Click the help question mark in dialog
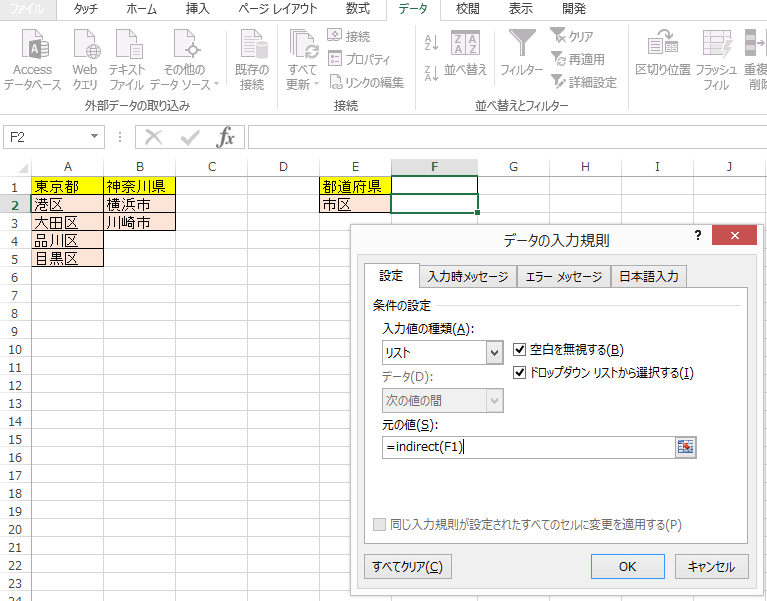The width and height of the screenshot is (767, 601). pyautogui.click(x=698, y=236)
